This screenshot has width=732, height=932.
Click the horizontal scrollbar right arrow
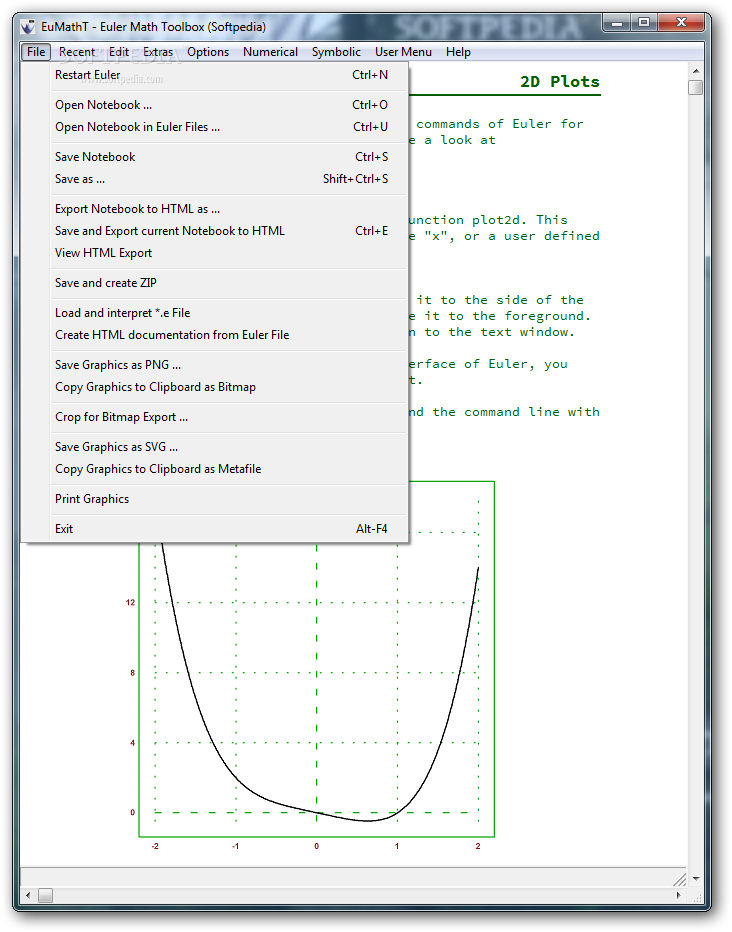click(679, 895)
